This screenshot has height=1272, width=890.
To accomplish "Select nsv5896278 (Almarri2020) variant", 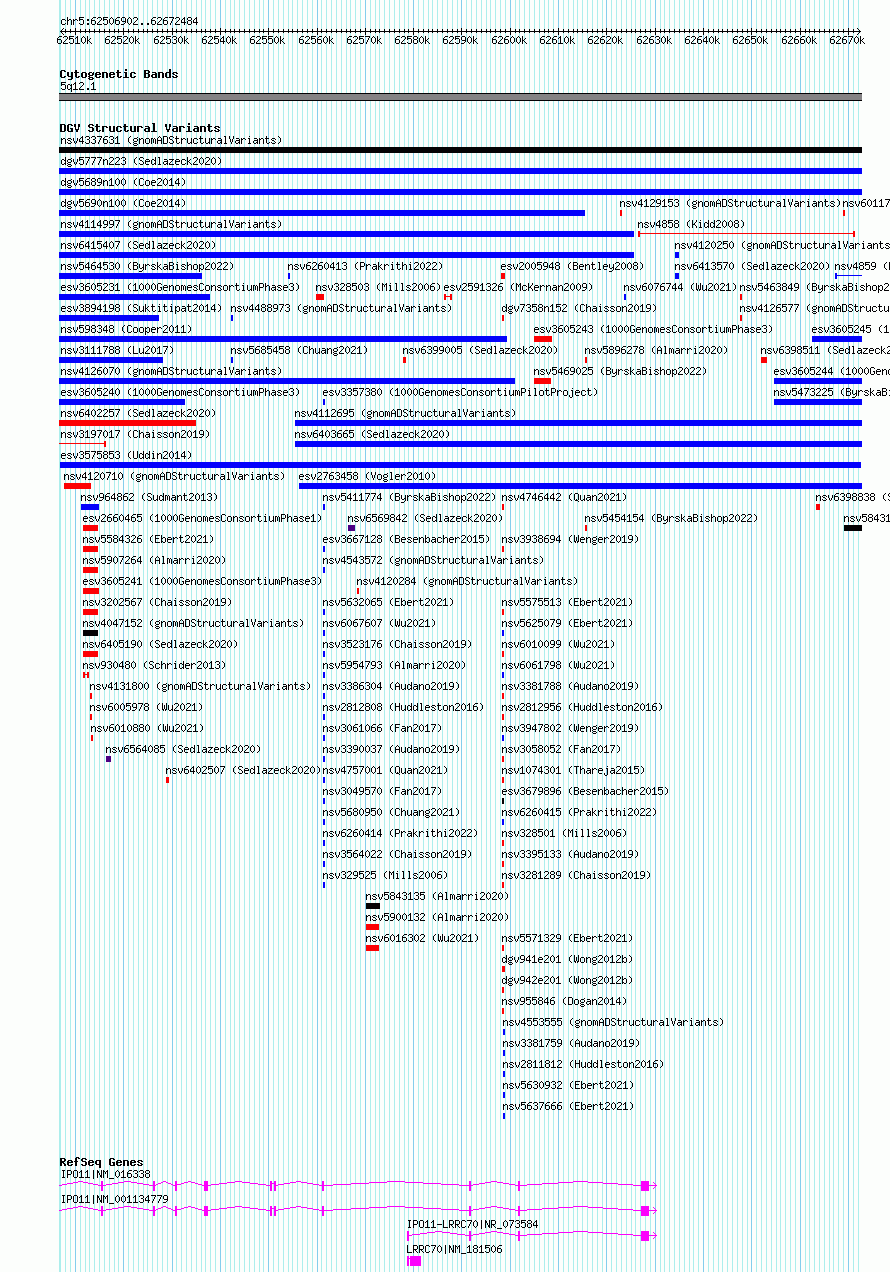I will 657,350.
